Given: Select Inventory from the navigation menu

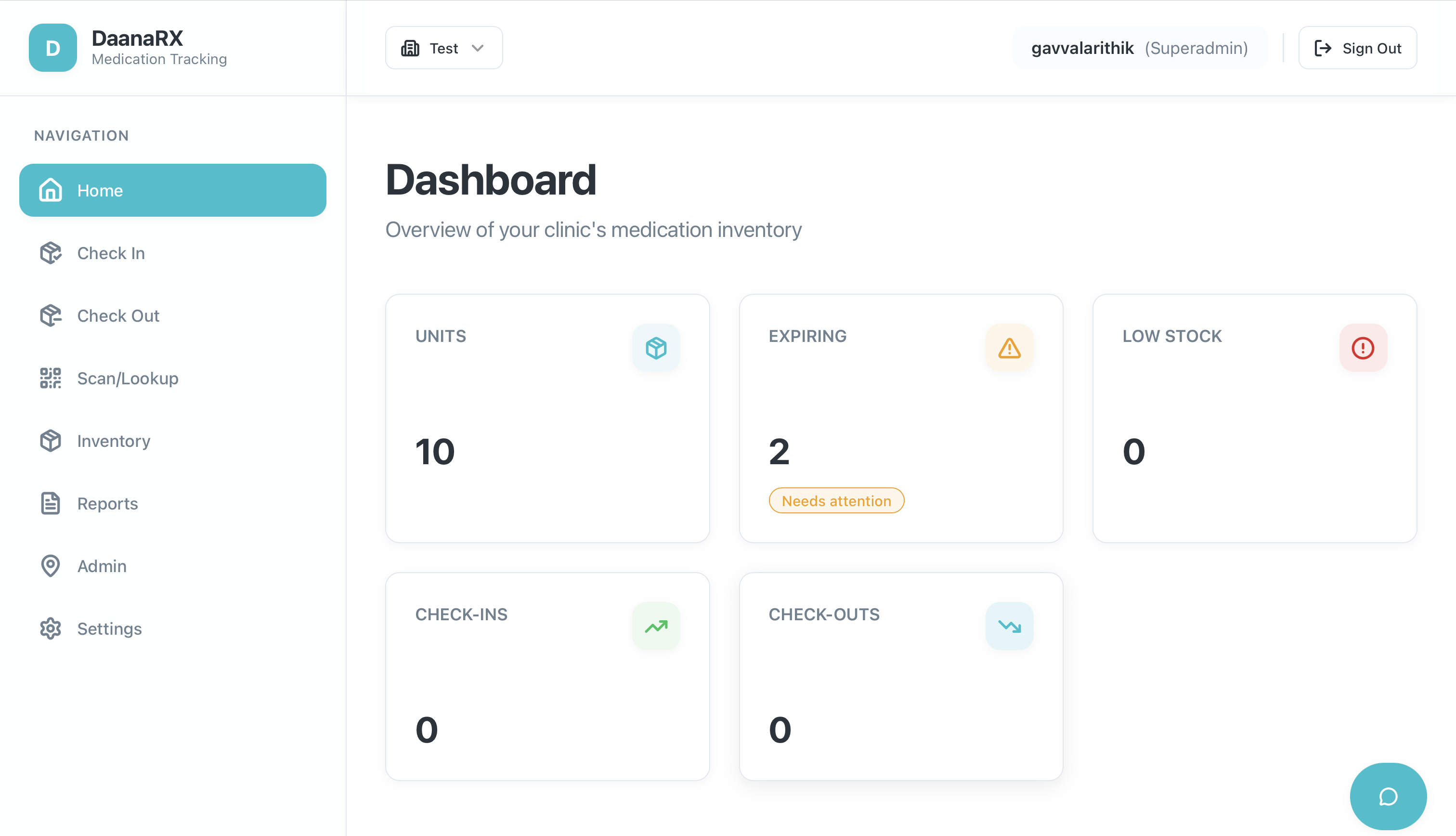Looking at the screenshot, I should (x=113, y=440).
